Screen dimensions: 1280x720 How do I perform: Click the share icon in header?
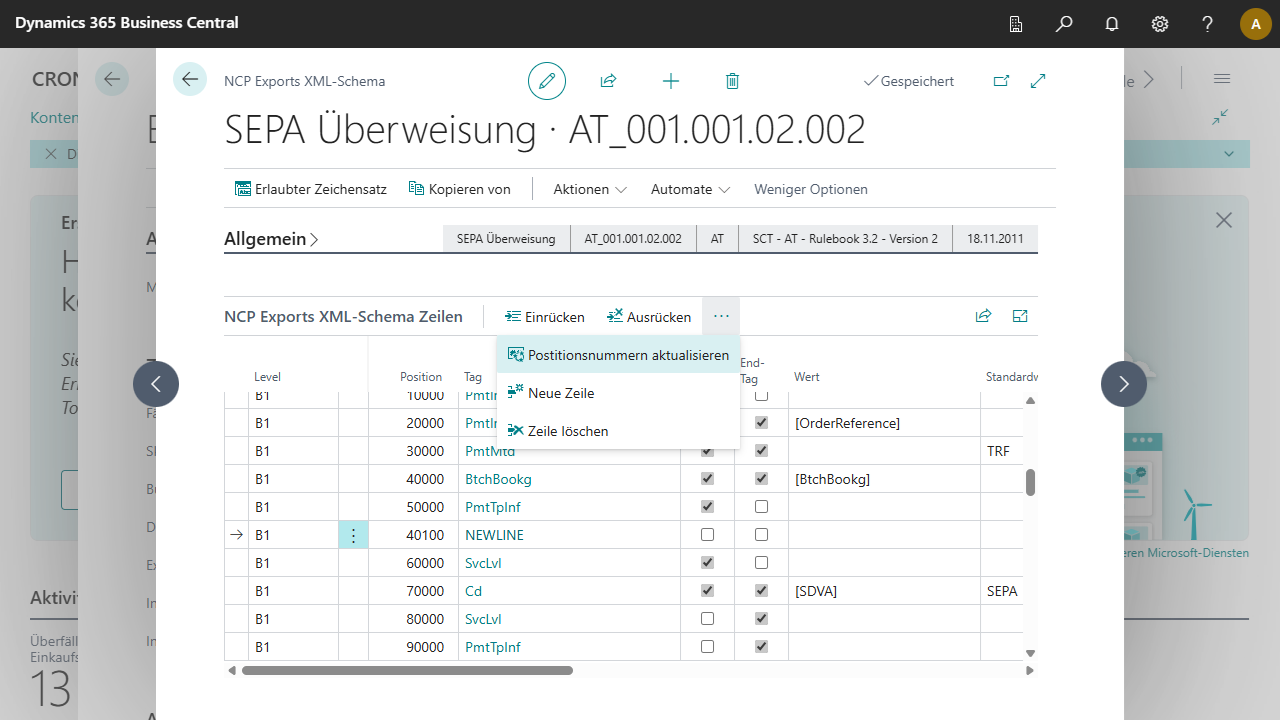coord(608,81)
